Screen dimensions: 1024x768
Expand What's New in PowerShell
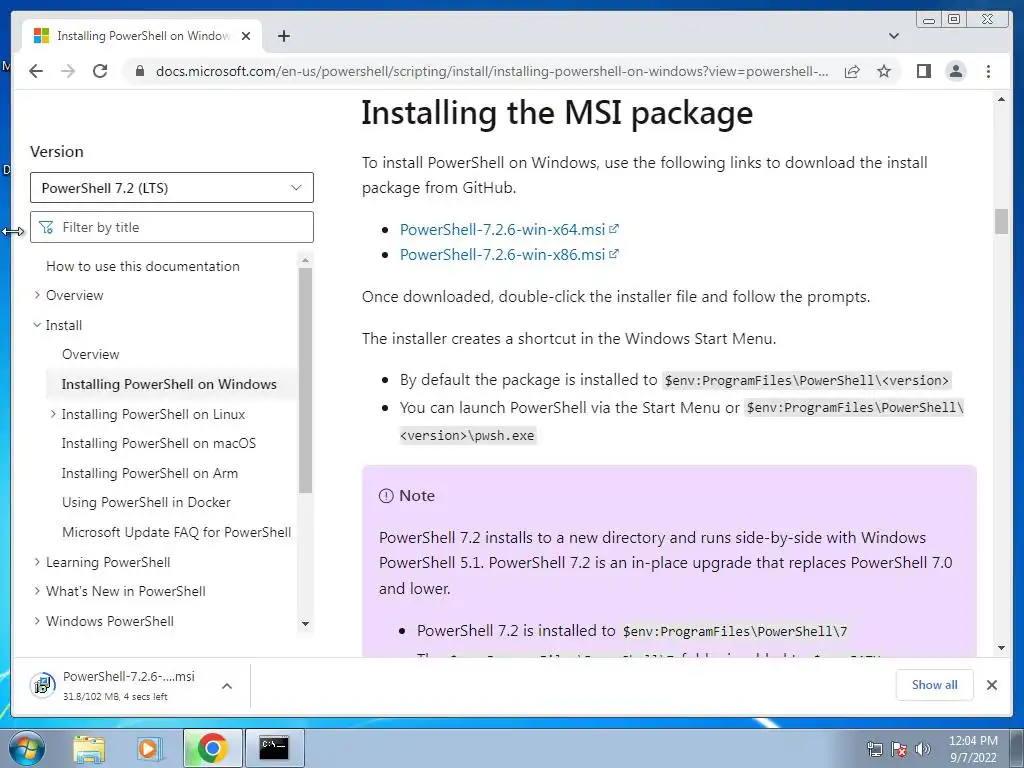37,591
